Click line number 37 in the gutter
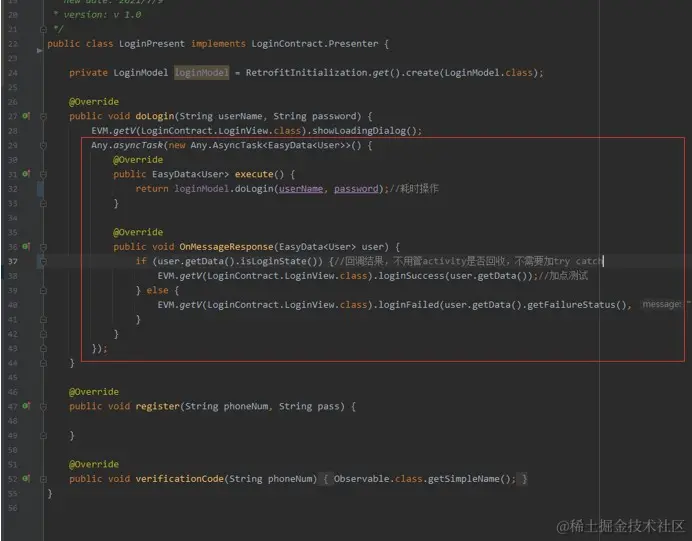The image size is (692, 541). pos(13,262)
